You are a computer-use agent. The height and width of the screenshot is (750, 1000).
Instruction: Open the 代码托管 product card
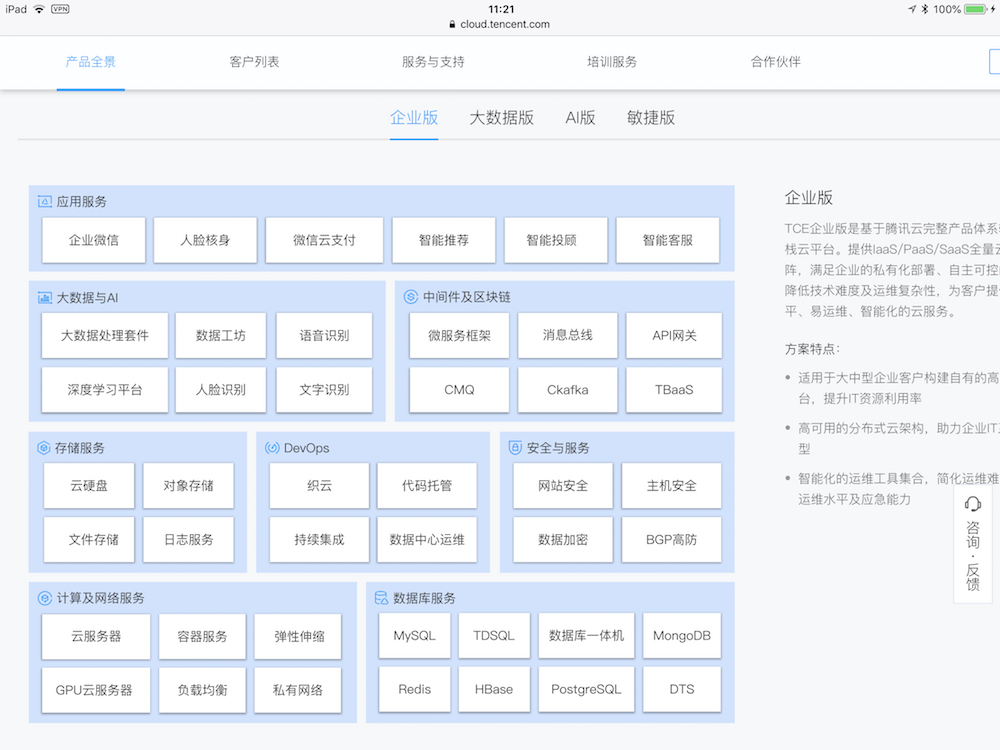[427, 486]
